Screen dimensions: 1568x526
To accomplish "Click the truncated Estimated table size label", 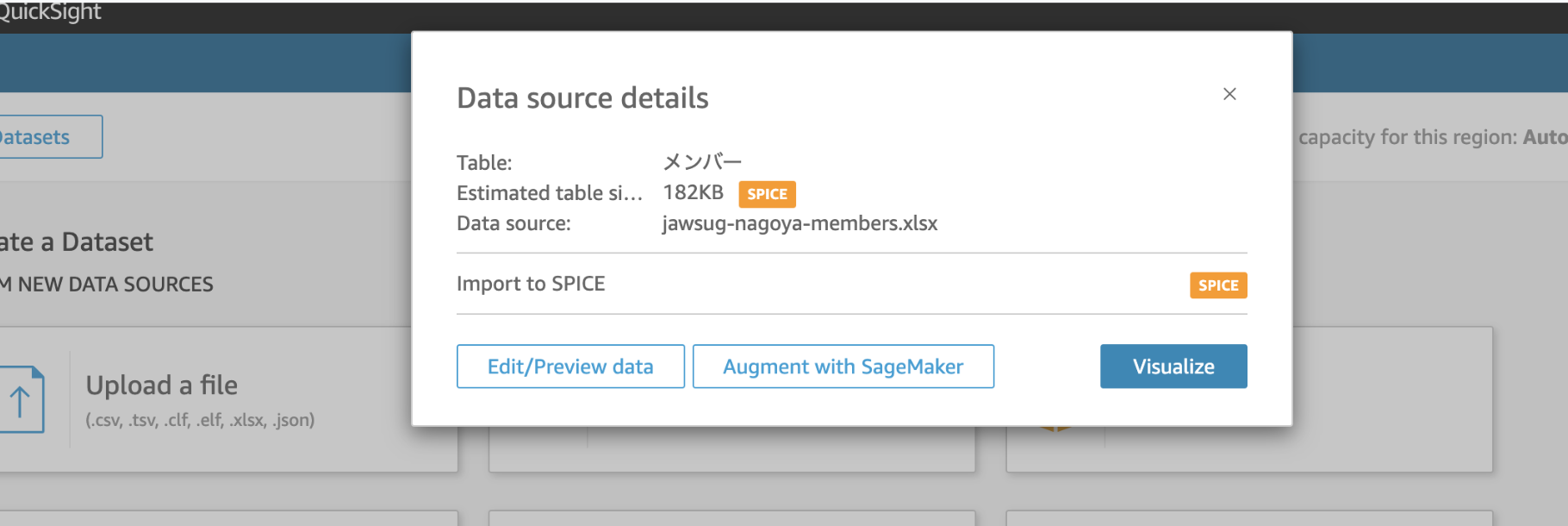I will click(549, 193).
